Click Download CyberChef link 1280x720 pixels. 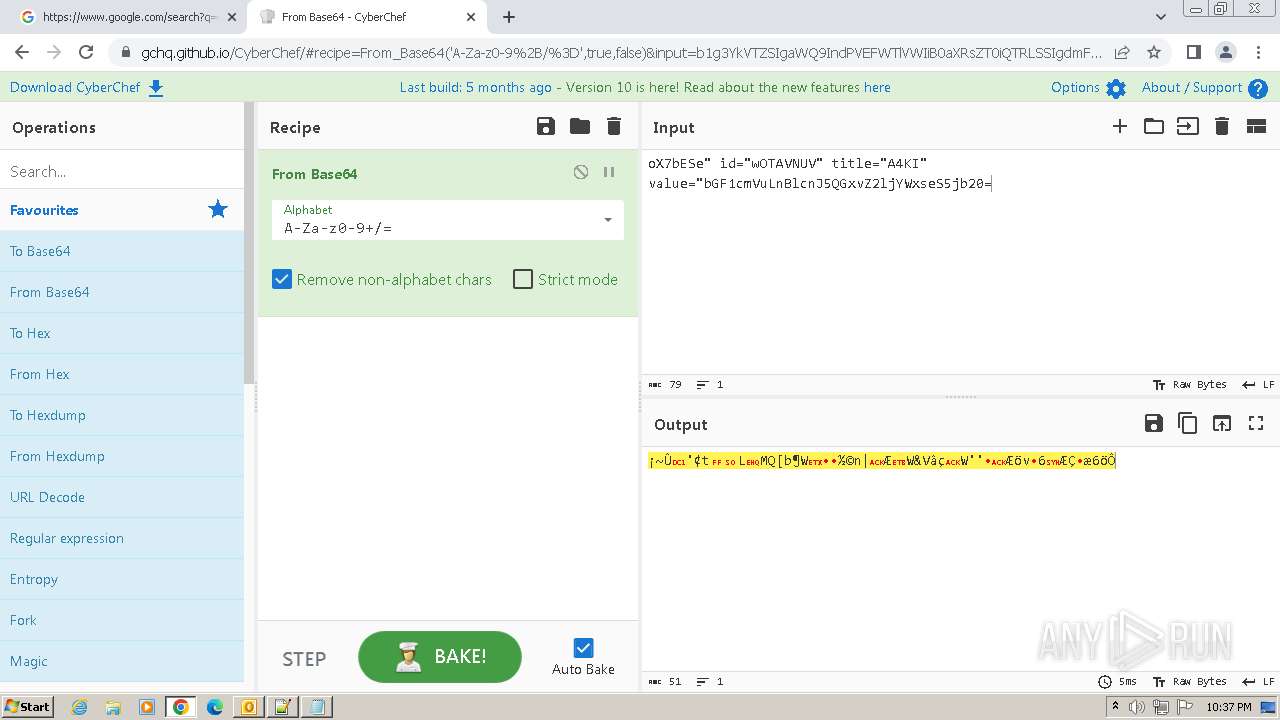(x=86, y=87)
